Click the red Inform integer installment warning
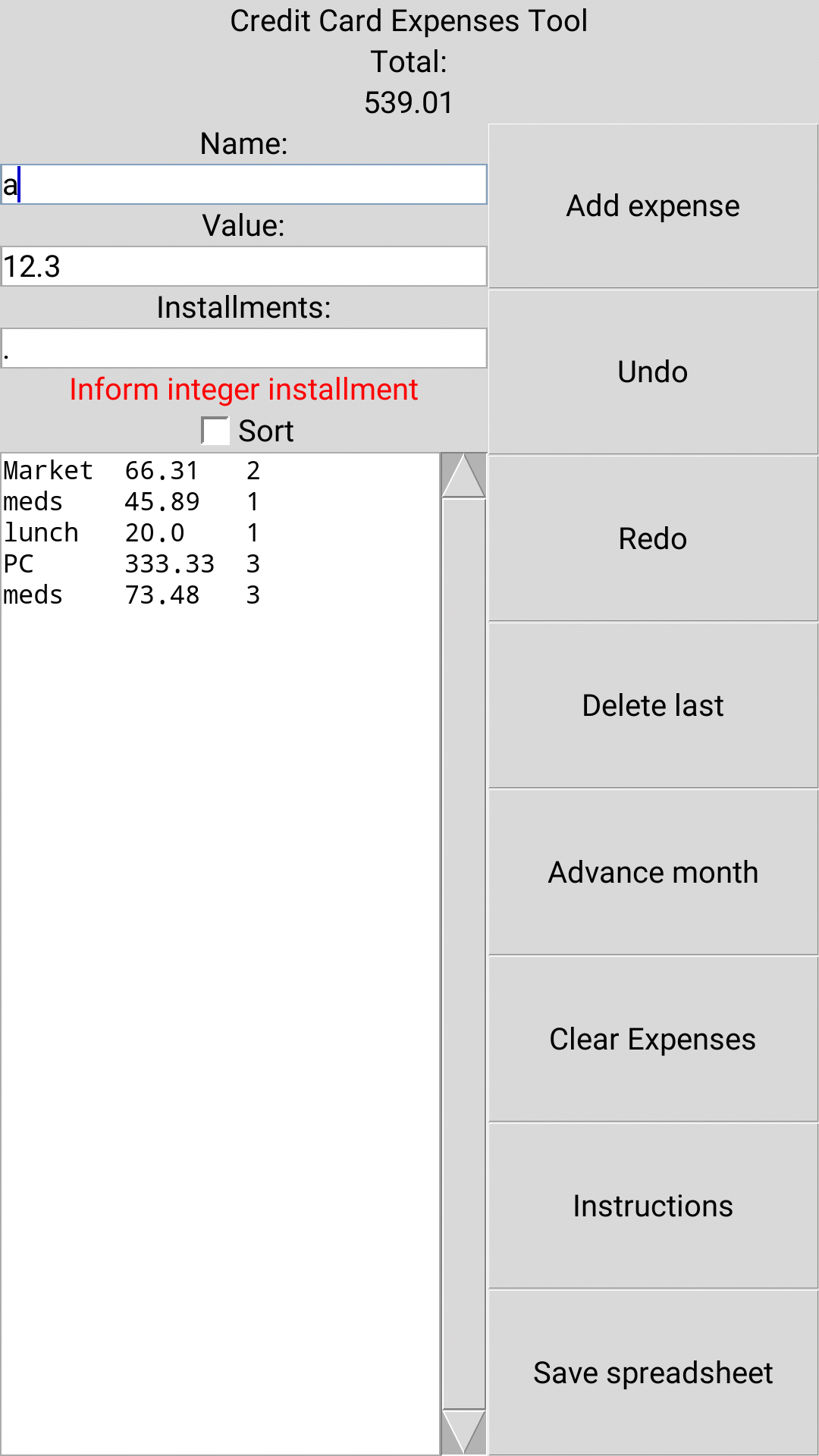 click(x=243, y=389)
